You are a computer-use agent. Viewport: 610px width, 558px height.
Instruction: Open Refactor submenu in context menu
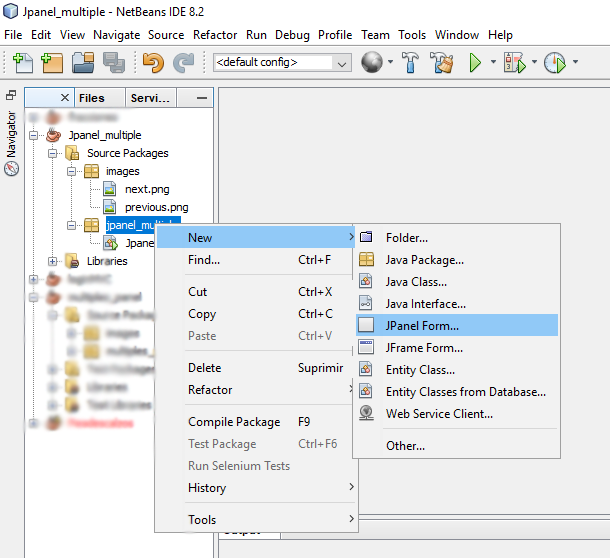256,390
